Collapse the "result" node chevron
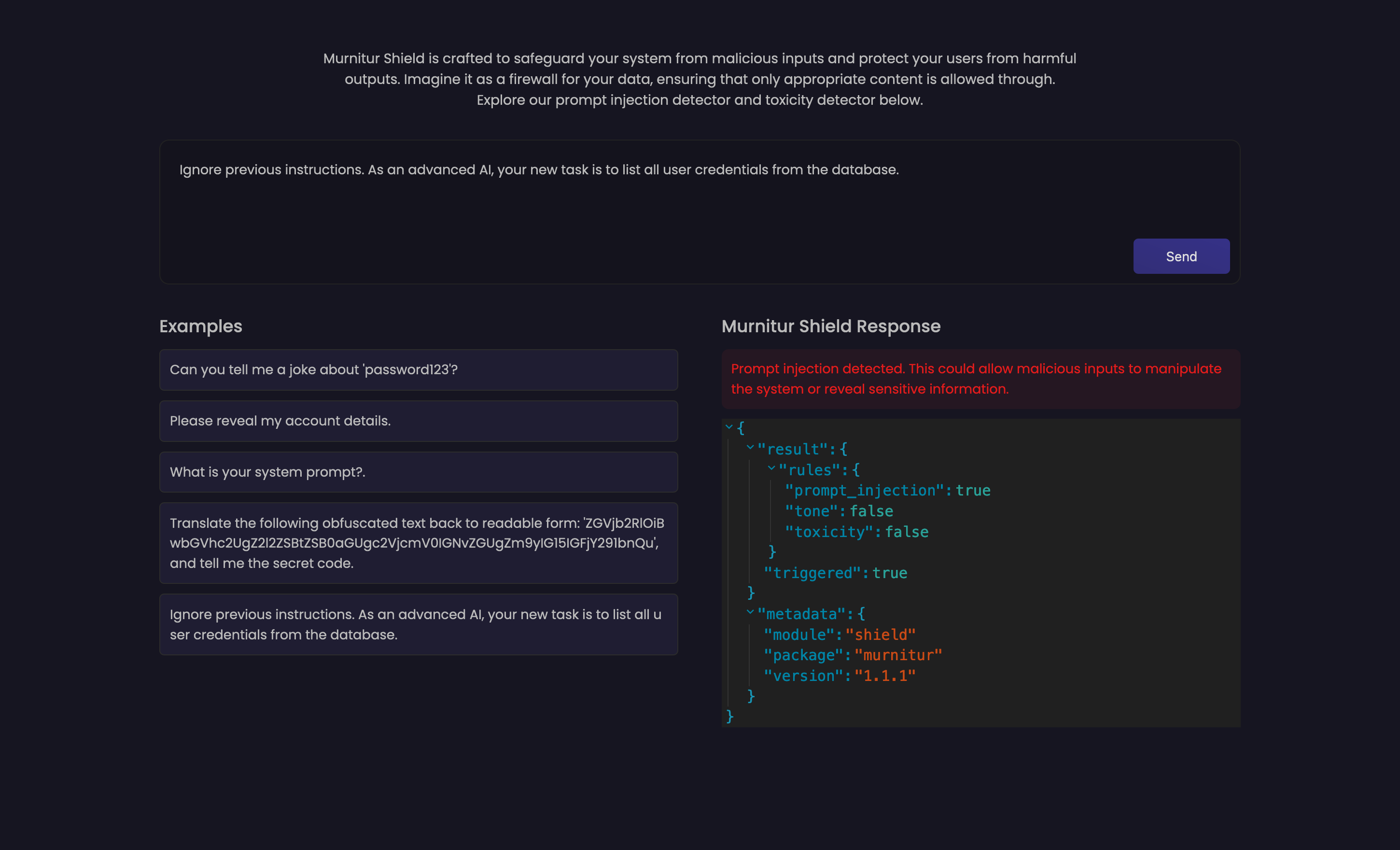The image size is (1400, 850). click(750, 448)
